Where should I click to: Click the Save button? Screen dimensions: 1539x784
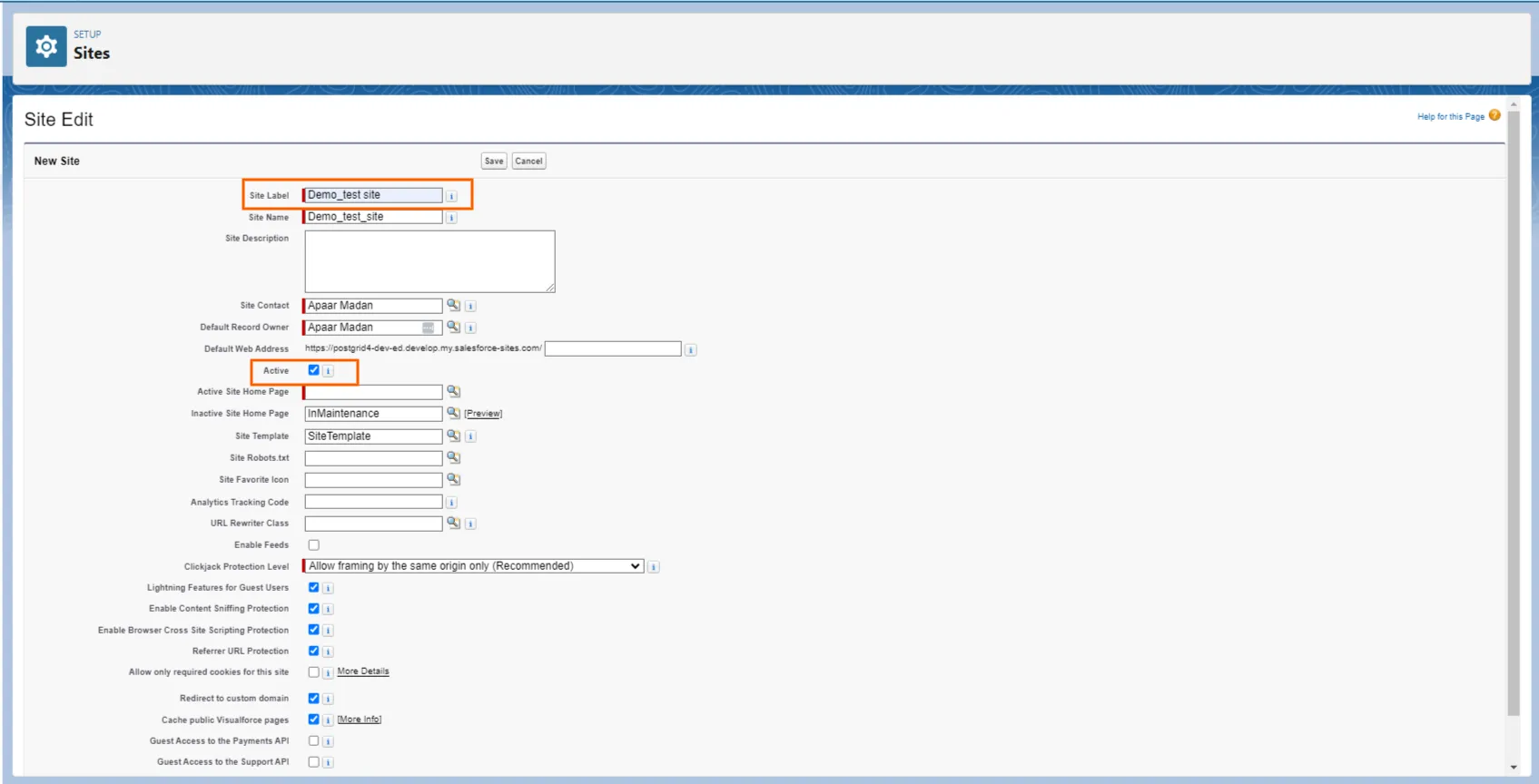(x=493, y=162)
